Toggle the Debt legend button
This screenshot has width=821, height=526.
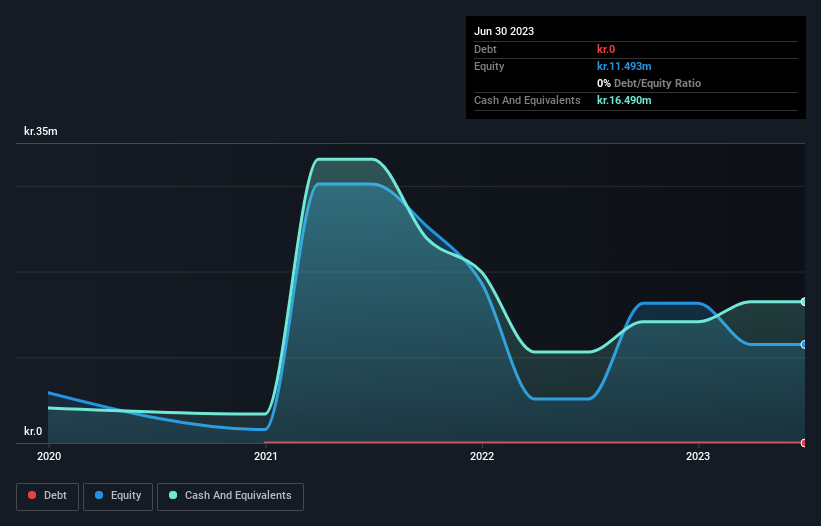(x=47, y=496)
